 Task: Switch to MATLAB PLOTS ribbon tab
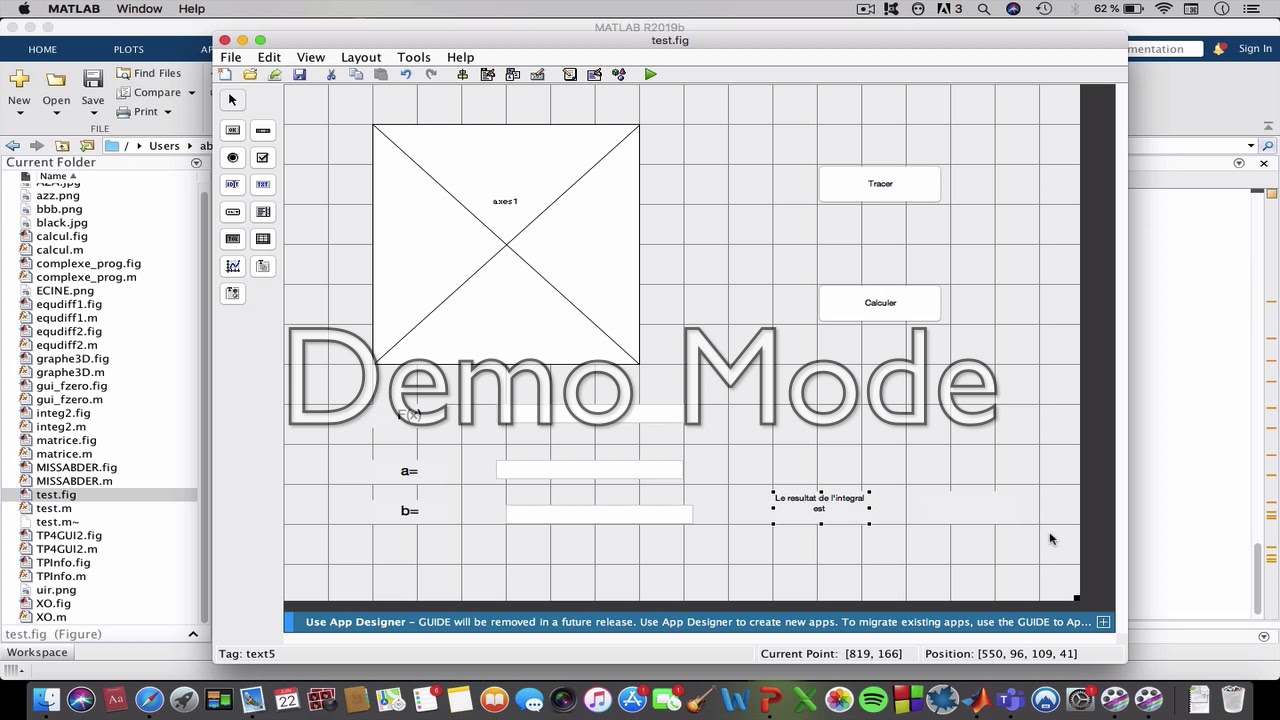(128, 49)
